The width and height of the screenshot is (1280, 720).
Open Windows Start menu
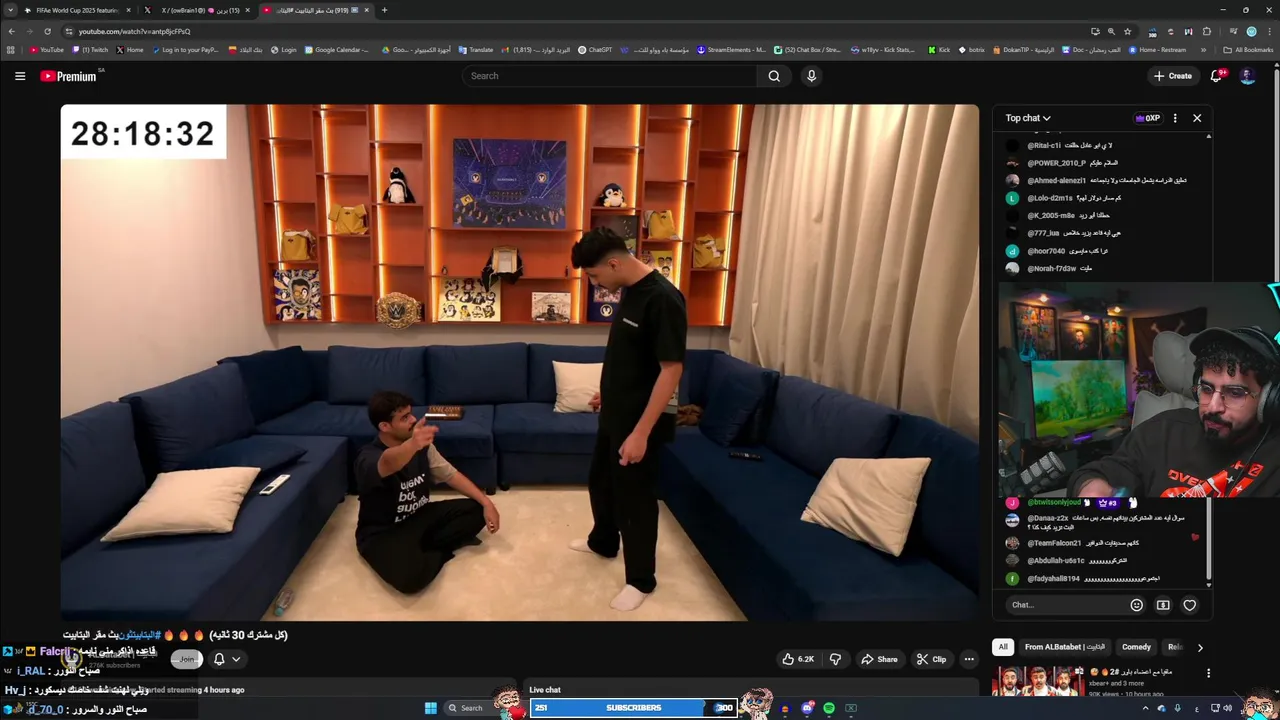point(431,708)
